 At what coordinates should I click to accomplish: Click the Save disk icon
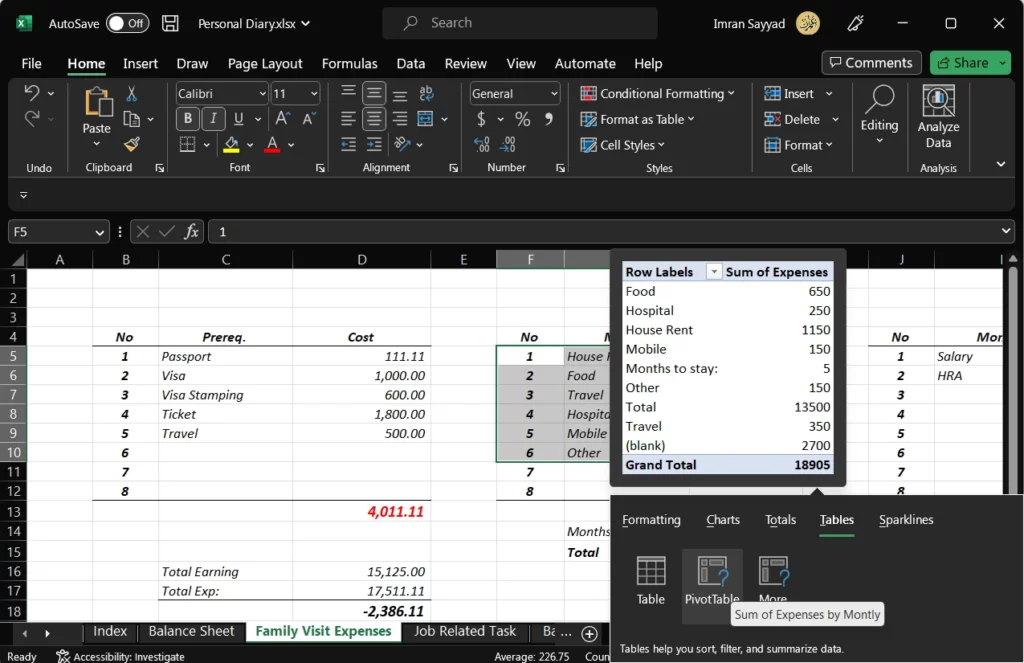click(x=171, y=23)
